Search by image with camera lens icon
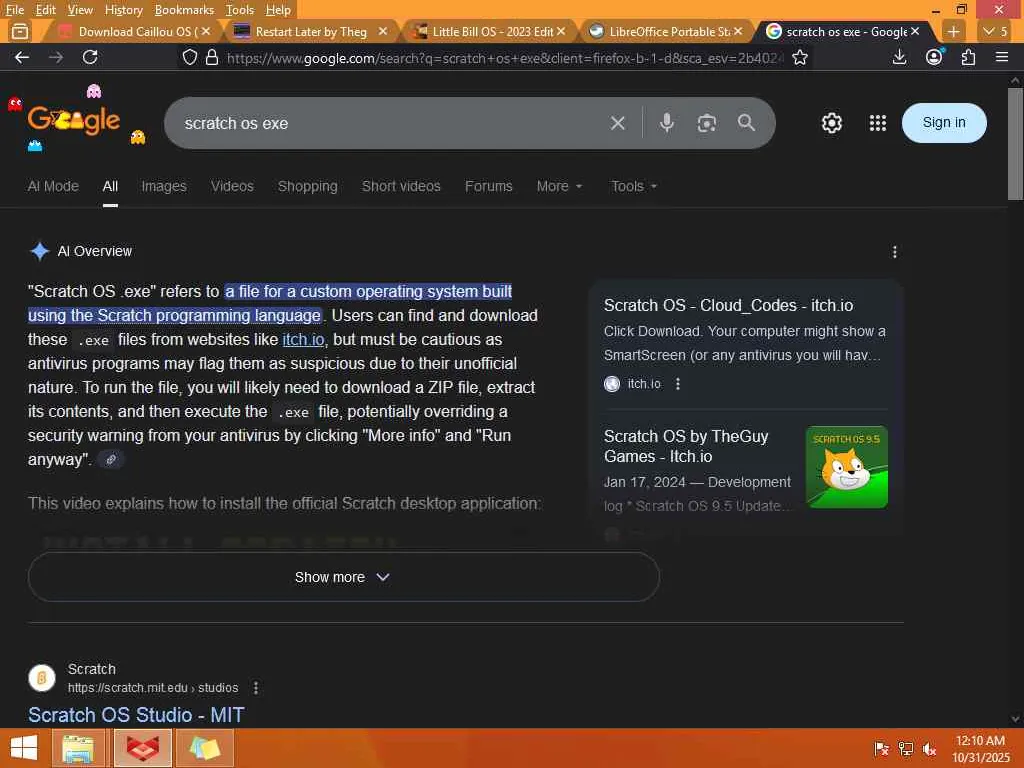 click(707, 123)
